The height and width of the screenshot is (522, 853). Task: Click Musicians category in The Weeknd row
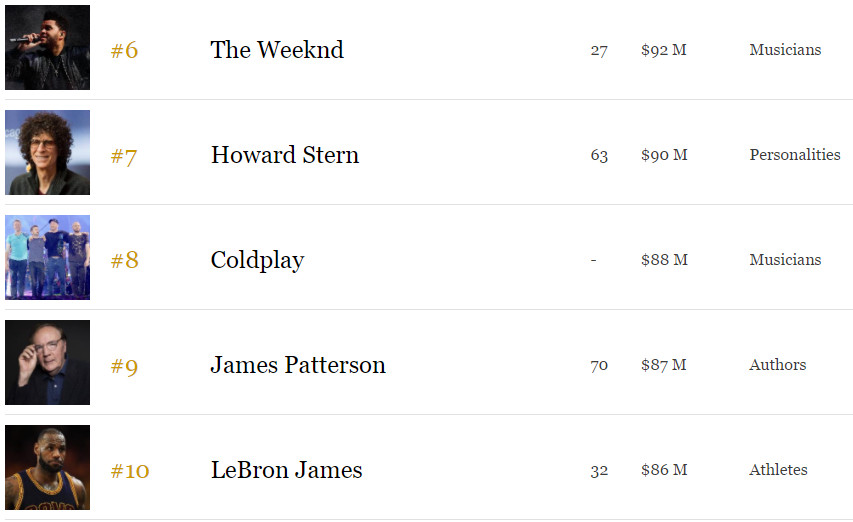785,49
